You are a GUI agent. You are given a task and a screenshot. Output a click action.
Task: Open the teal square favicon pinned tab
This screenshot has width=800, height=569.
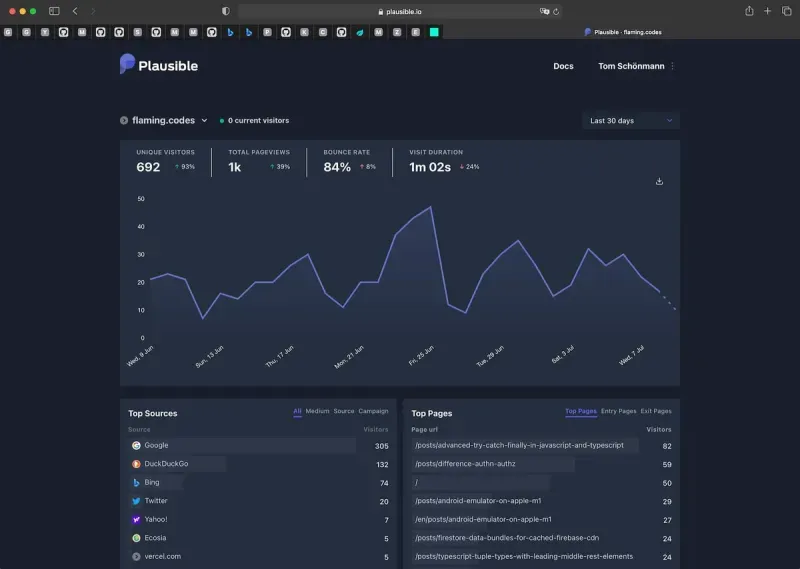pyautogui.click(x=434, y=32)
